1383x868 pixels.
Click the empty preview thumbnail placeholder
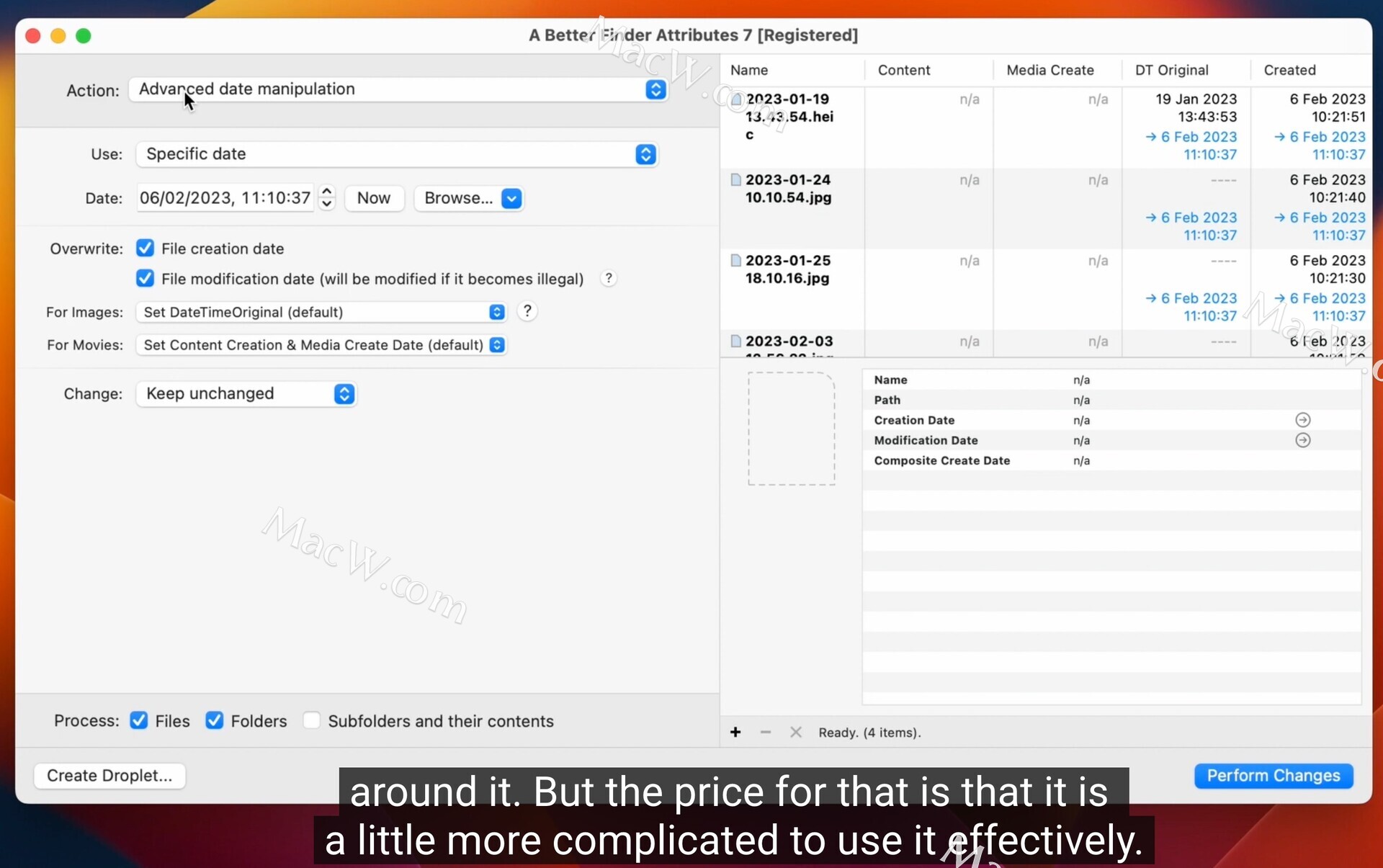pos(791,429)
